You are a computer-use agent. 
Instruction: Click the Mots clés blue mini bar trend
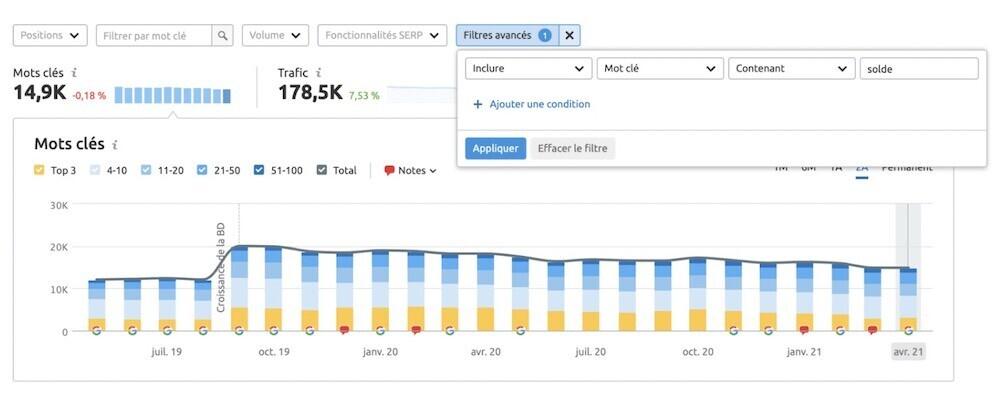(x=173, y=95)
